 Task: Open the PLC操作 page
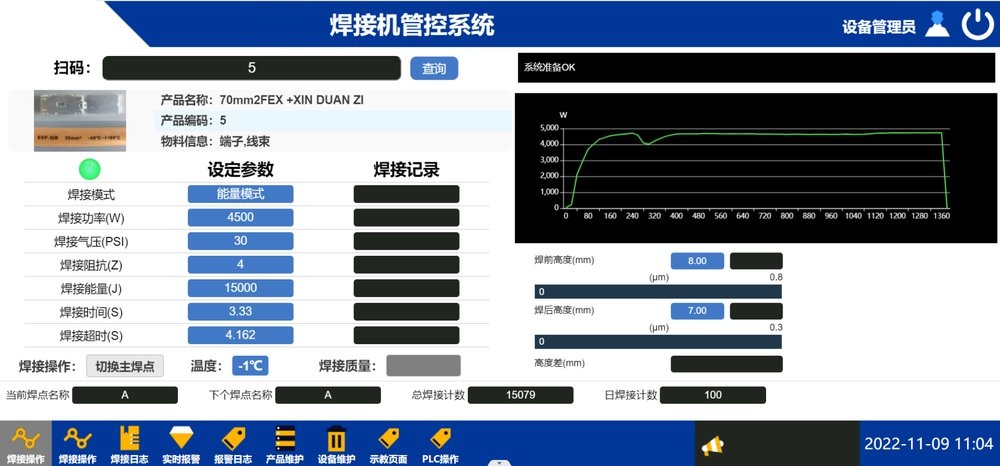point(440,444)
